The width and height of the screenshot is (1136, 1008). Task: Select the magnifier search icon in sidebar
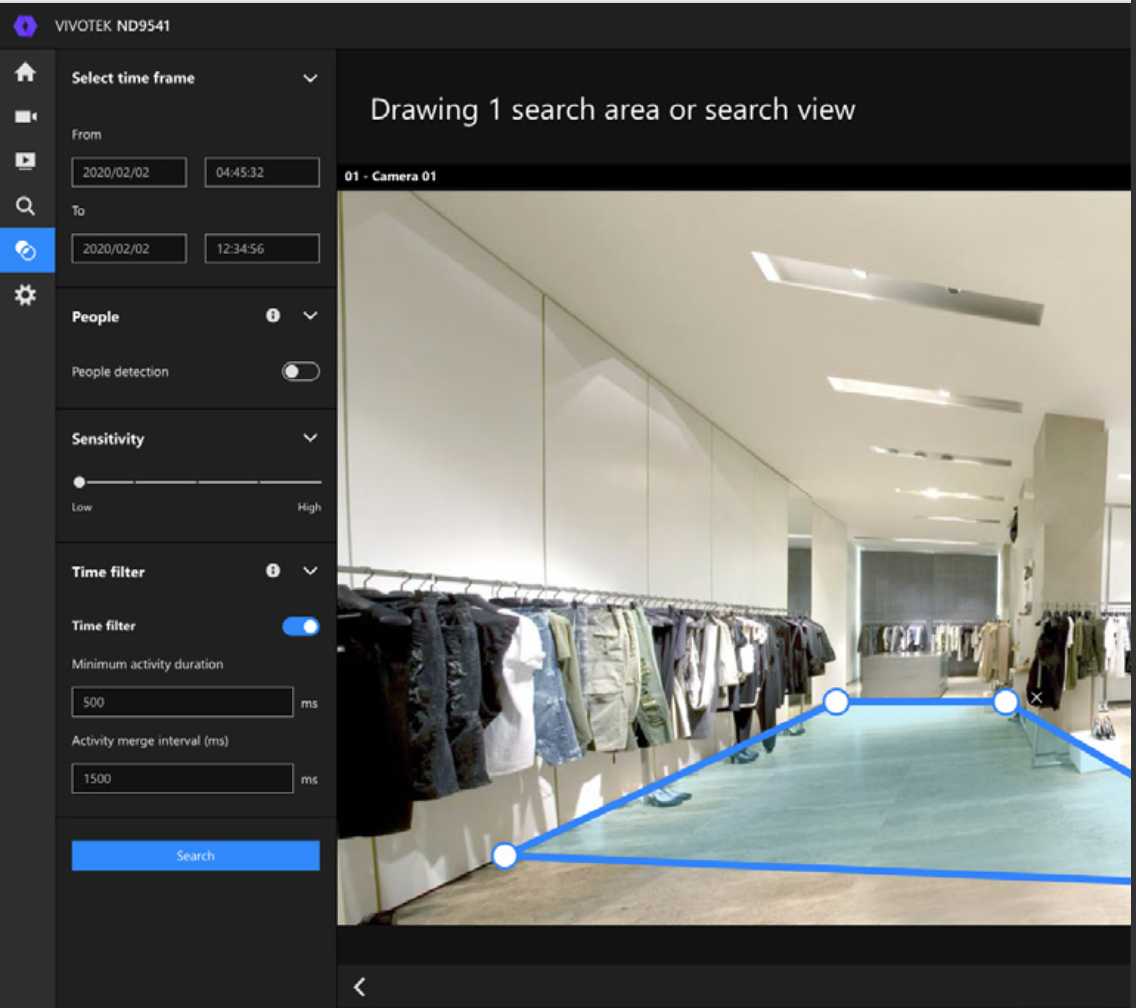(x=25, y=206)
